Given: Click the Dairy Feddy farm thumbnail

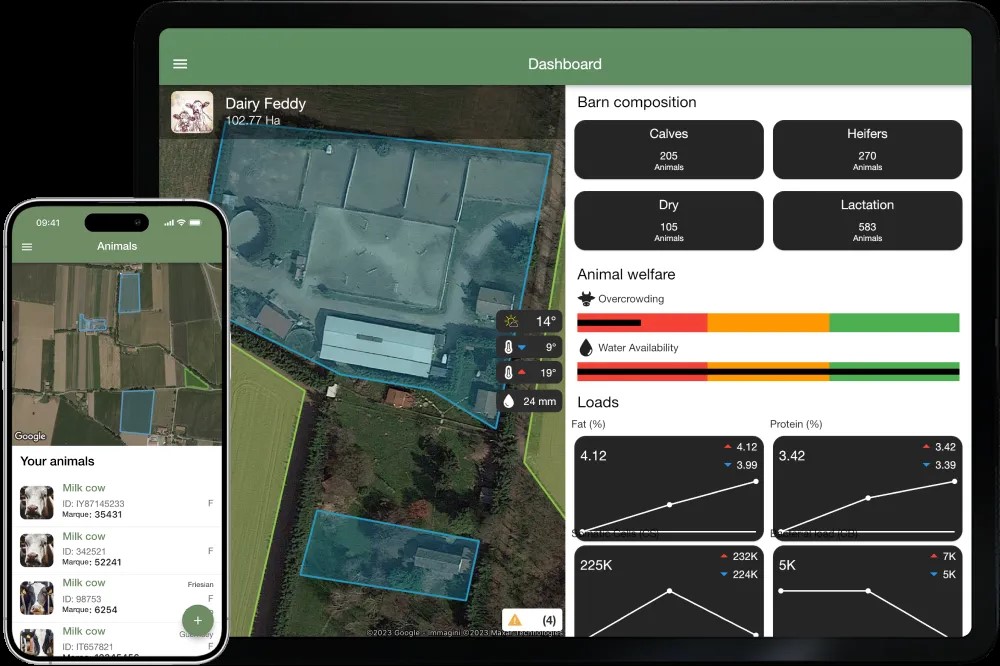Looking at the screenshot, I should [x=192, y=112].
